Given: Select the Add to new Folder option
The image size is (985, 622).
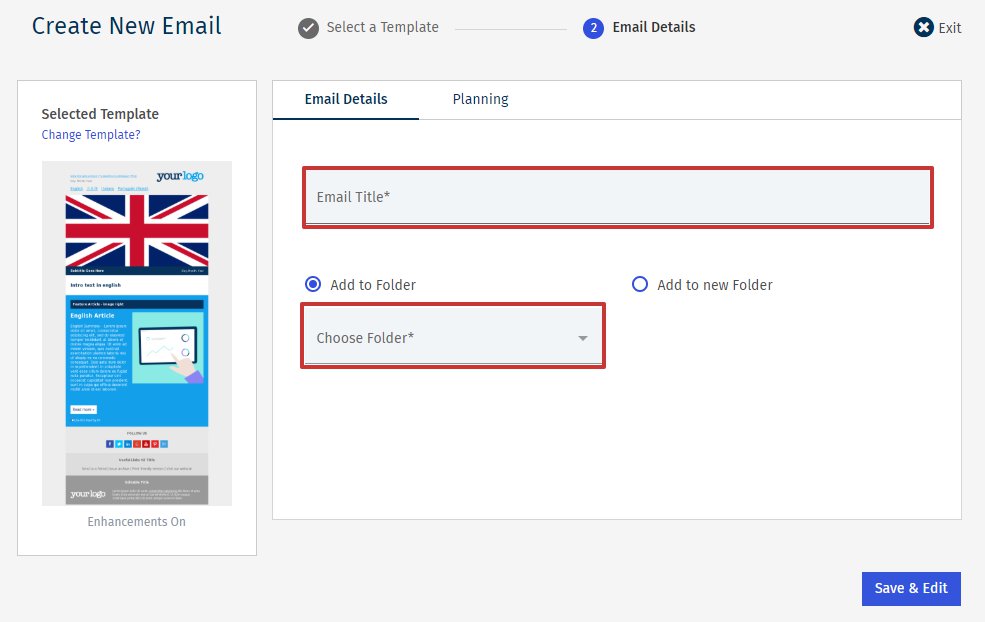Looking at the screenshot, I should (x=640, y=285).
